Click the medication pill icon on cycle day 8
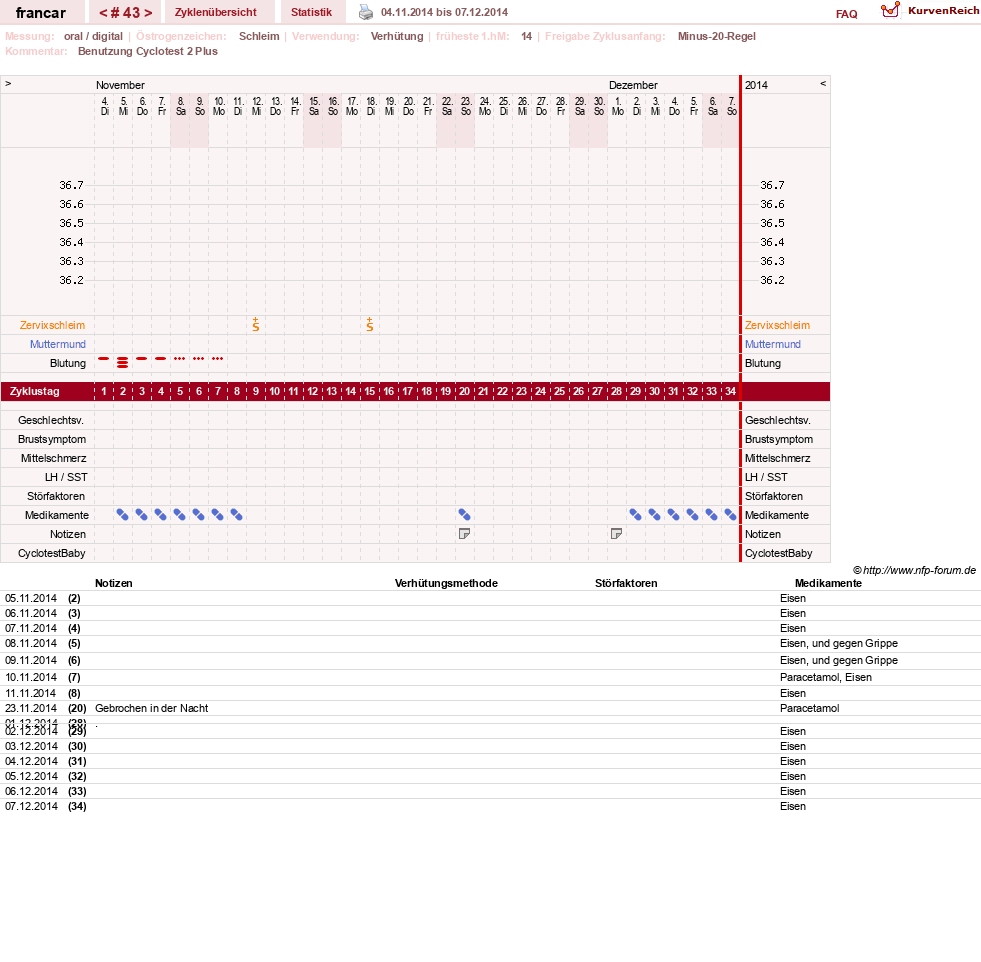Screen dimensions: 981x962 236,515
